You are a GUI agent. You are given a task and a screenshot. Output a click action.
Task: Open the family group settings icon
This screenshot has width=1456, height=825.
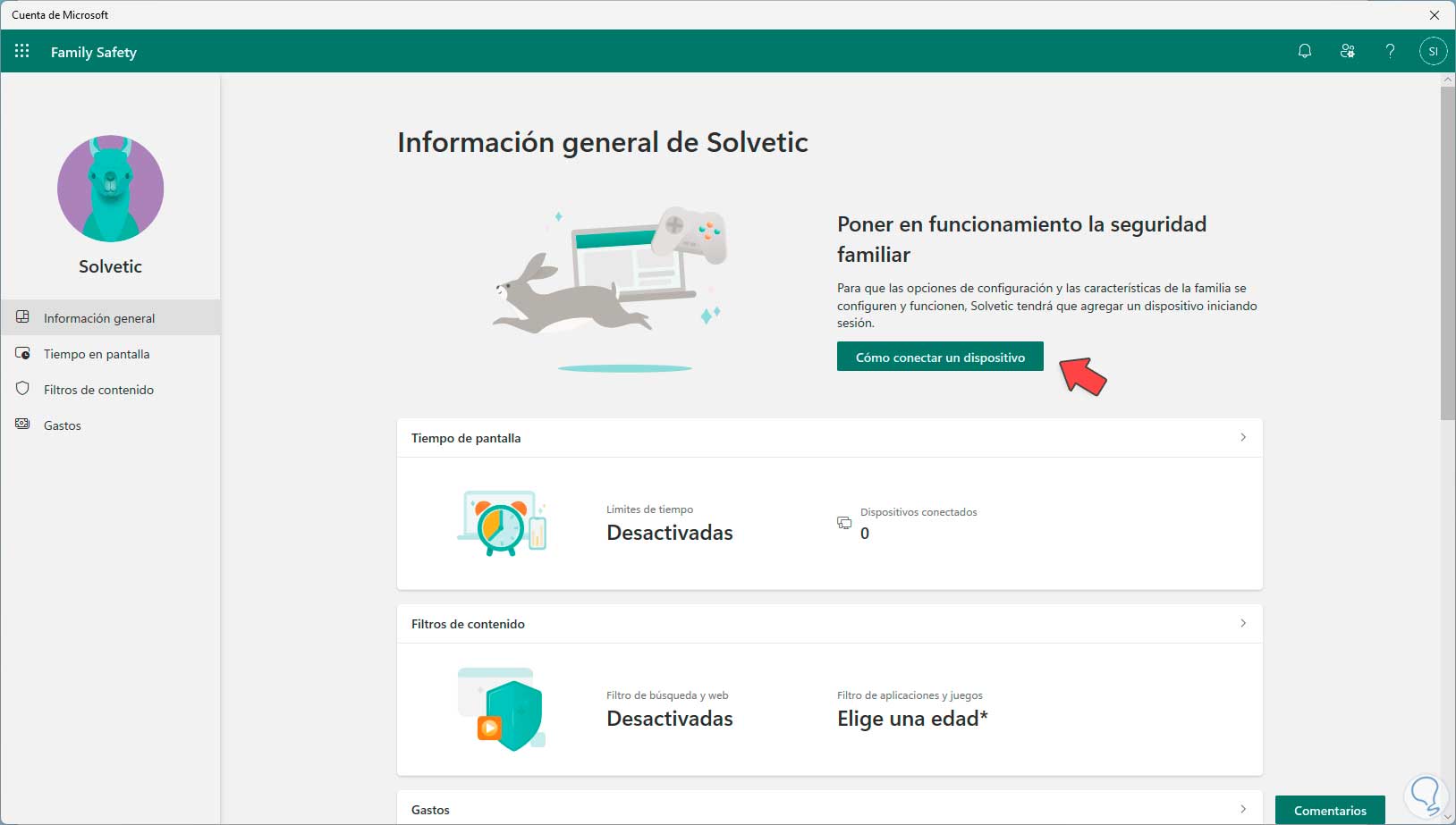click(x=1348, y=51)
